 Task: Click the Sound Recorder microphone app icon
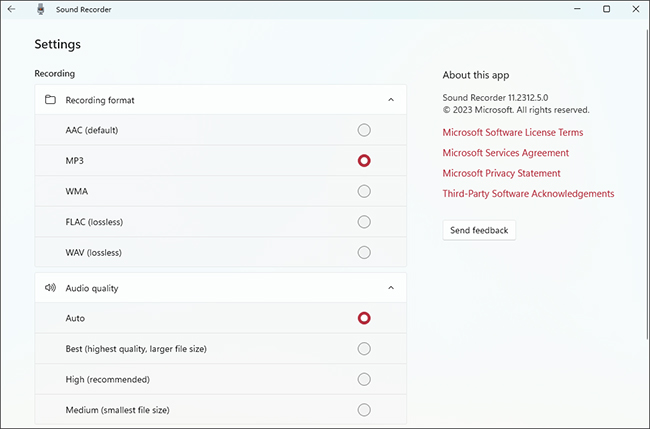(x=41, y=9)
